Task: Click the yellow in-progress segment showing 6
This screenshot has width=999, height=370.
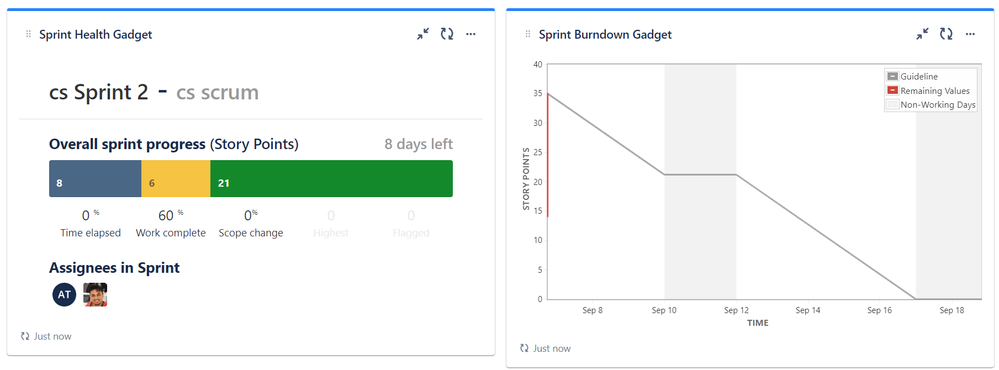Action: pos(176,179)
